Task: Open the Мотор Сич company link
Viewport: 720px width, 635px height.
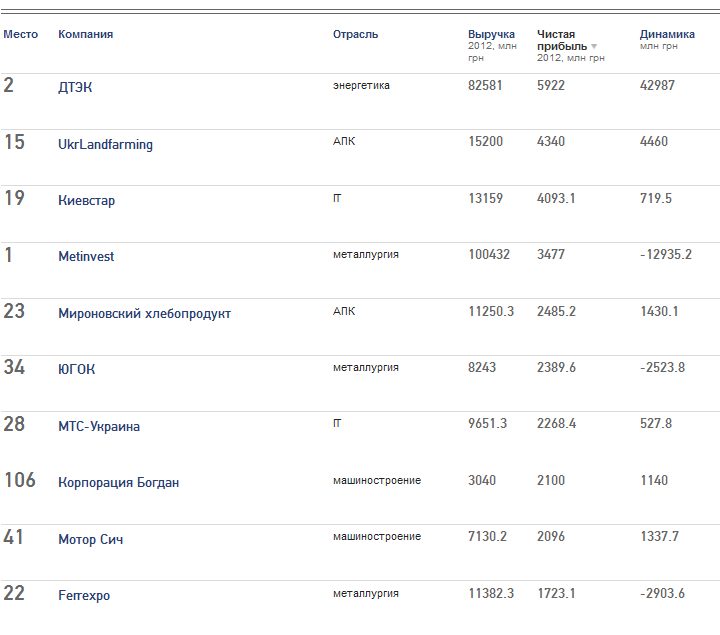Action: tap(90, 539)
